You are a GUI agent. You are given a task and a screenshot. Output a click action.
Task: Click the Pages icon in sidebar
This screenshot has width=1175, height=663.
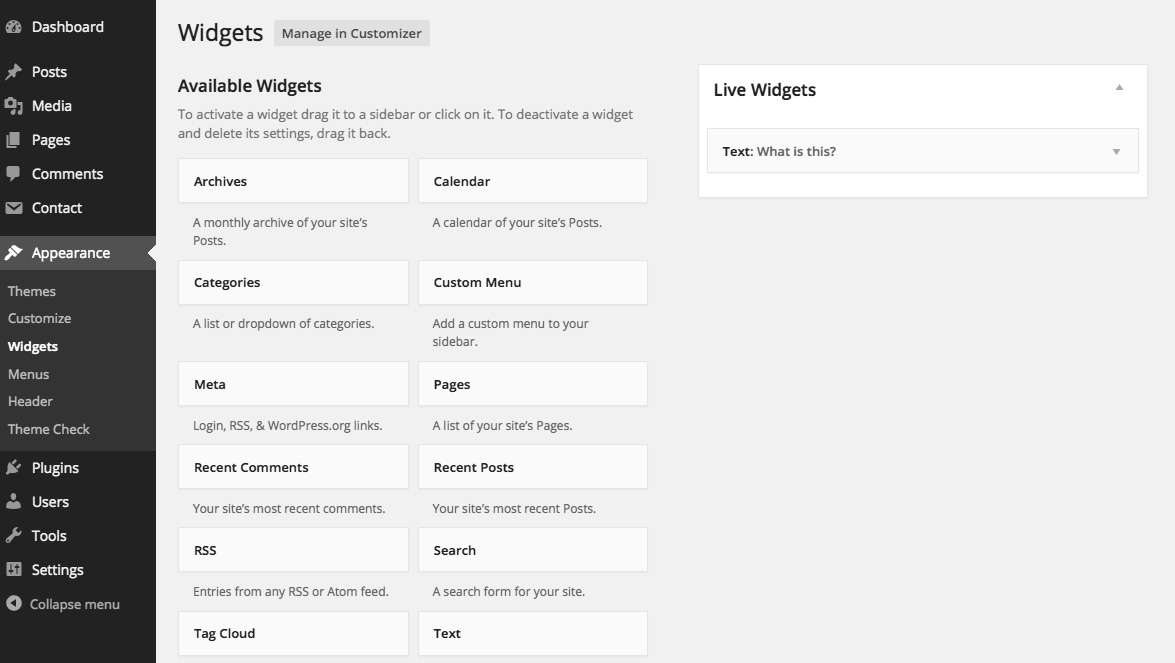point(14,140)
